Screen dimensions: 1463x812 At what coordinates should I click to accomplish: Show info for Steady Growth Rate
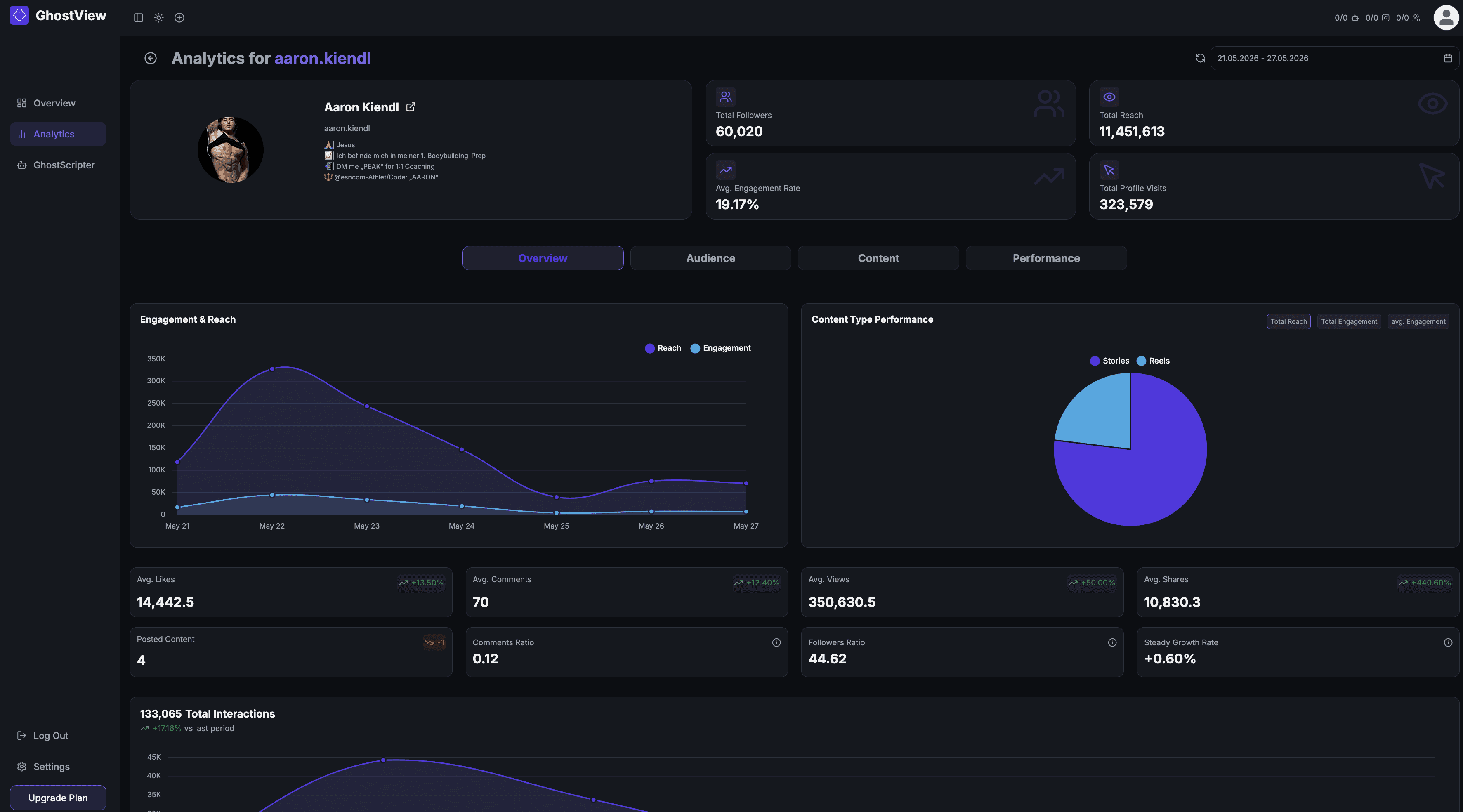(x=1448, y=642)
